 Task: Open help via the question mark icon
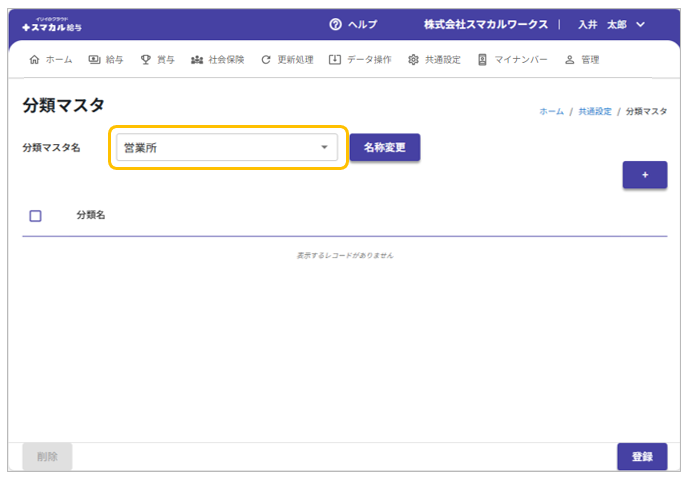click(x=335, y=24)
